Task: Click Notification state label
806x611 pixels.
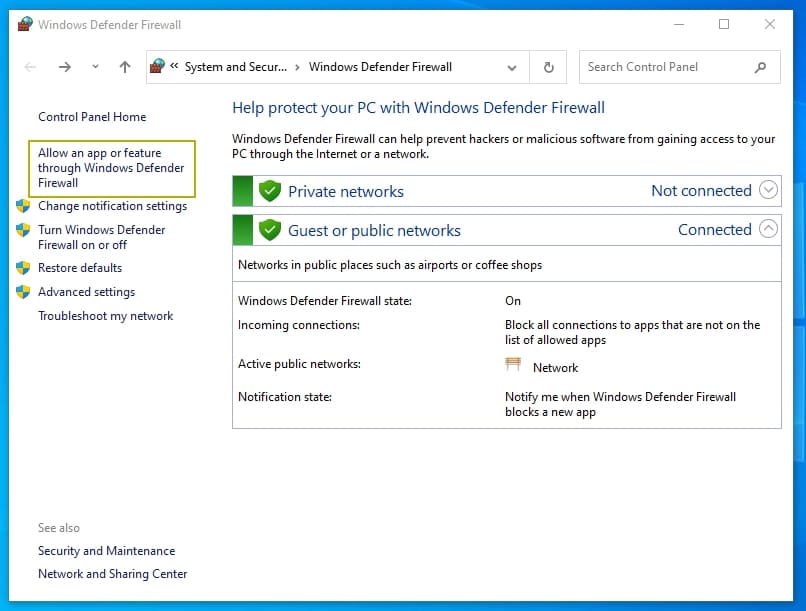Action: click(285, 397)
